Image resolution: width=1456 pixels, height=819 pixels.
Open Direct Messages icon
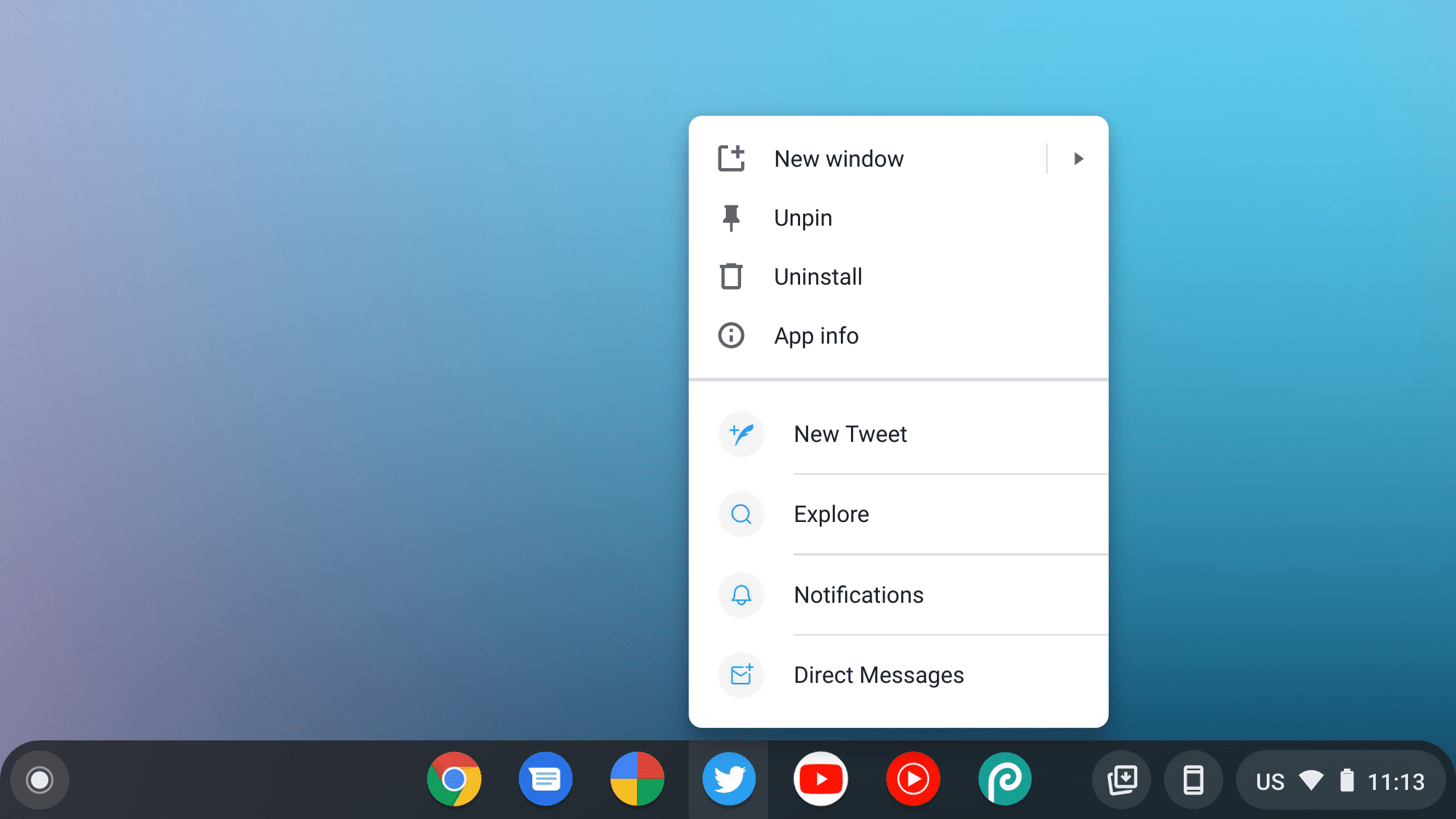pos(741,674)
